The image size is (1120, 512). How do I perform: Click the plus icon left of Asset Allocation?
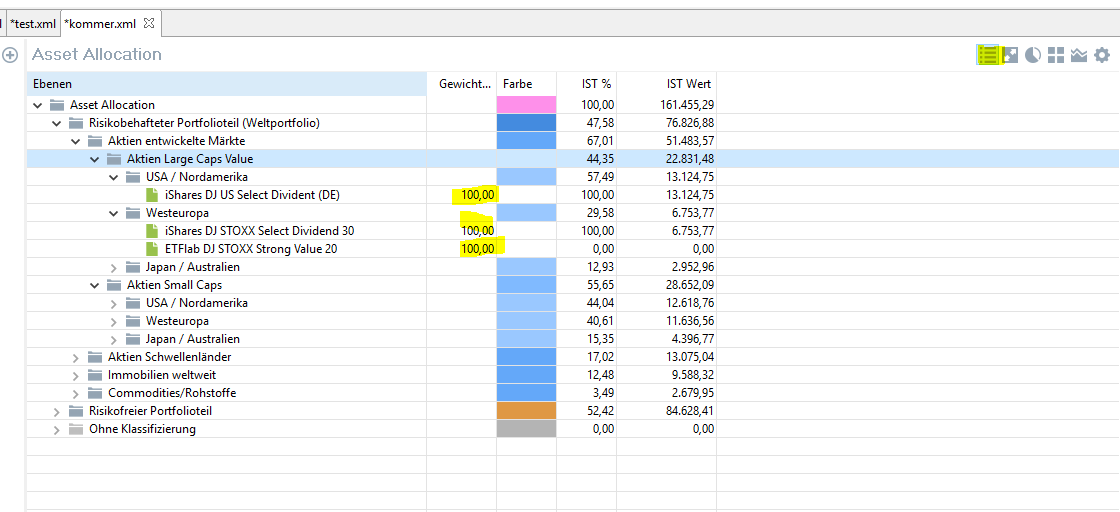10,55
